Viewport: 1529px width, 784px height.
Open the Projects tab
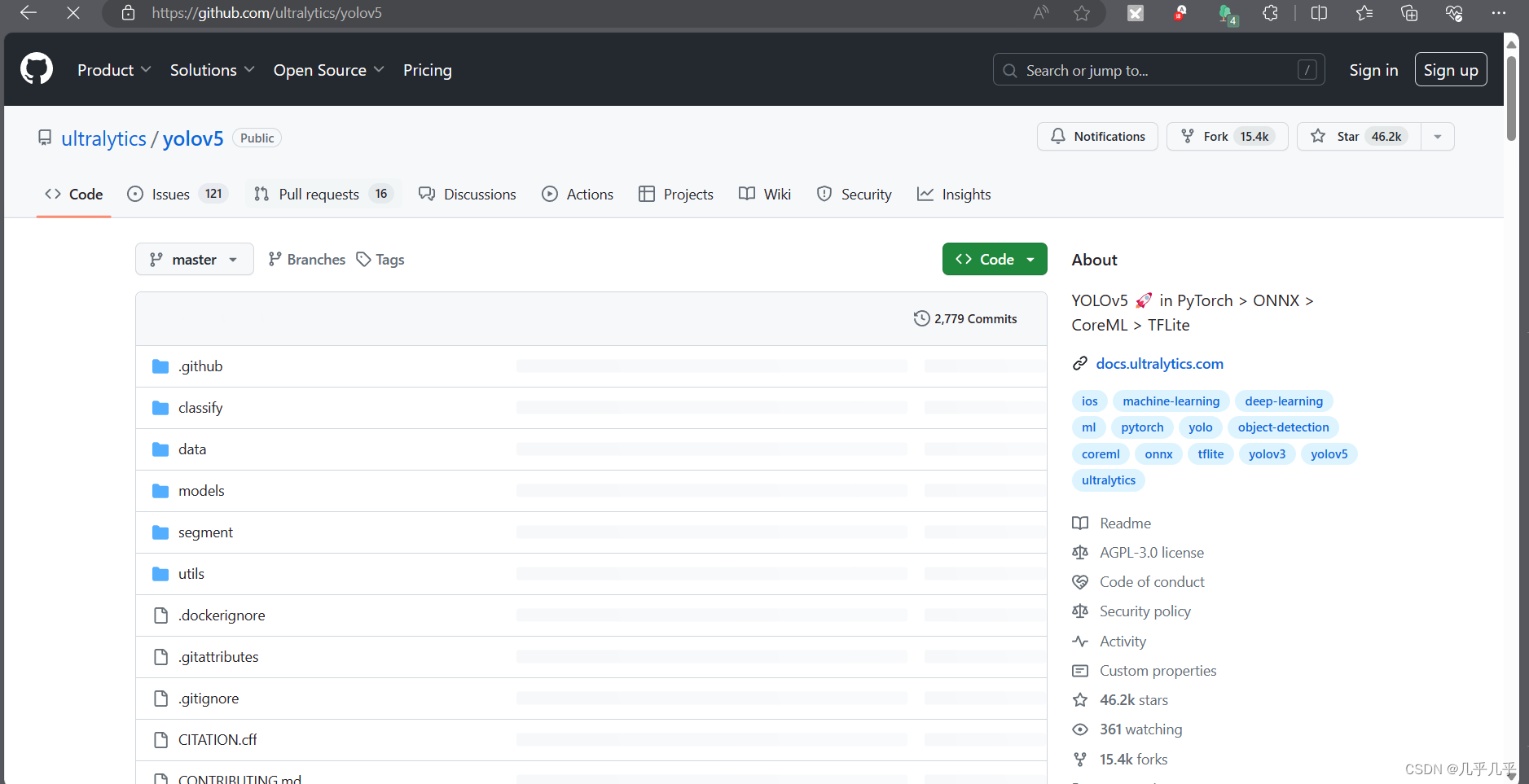[x=676, y=194]
